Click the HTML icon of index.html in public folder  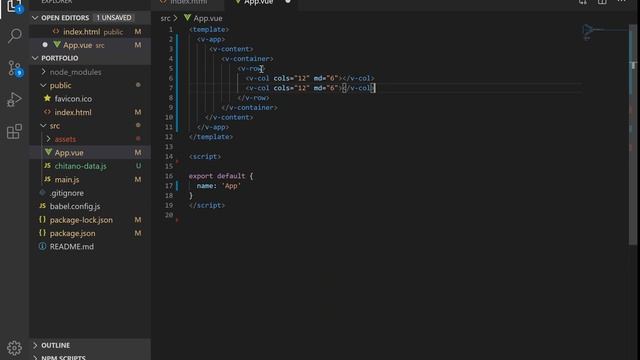47,112
